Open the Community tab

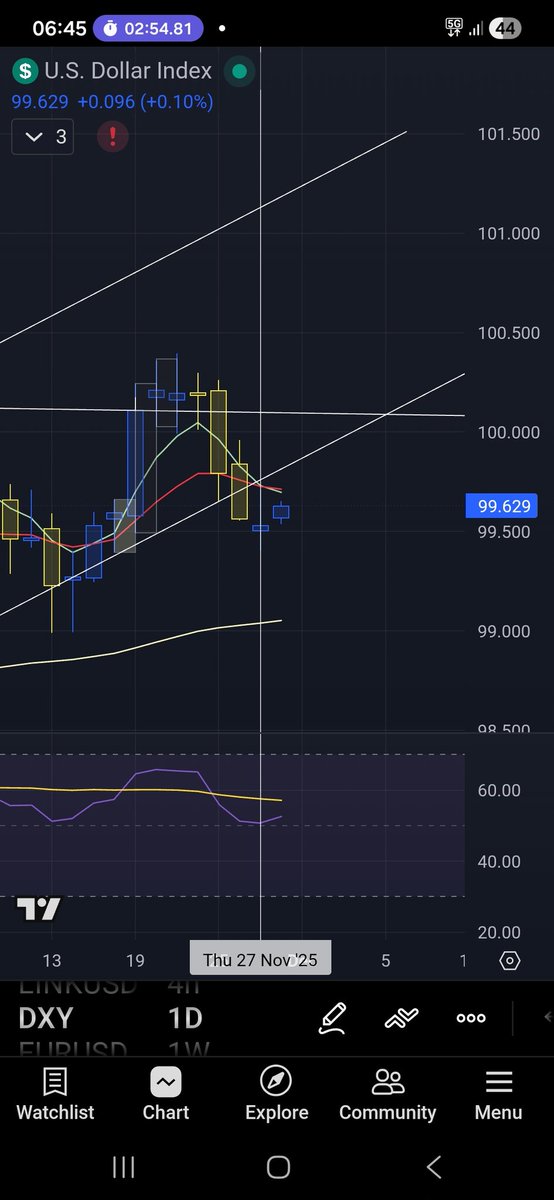pos(387,1093)
